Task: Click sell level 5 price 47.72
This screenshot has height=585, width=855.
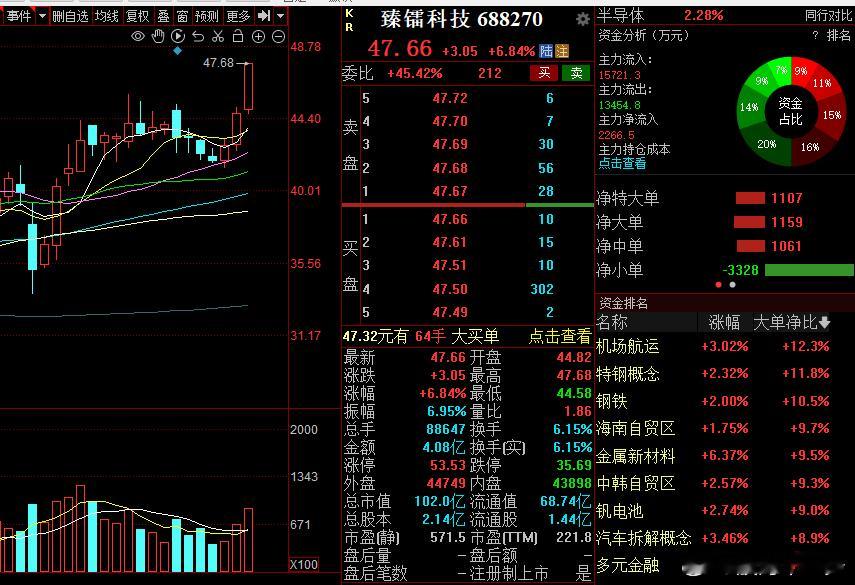Action: pos(450,98)
